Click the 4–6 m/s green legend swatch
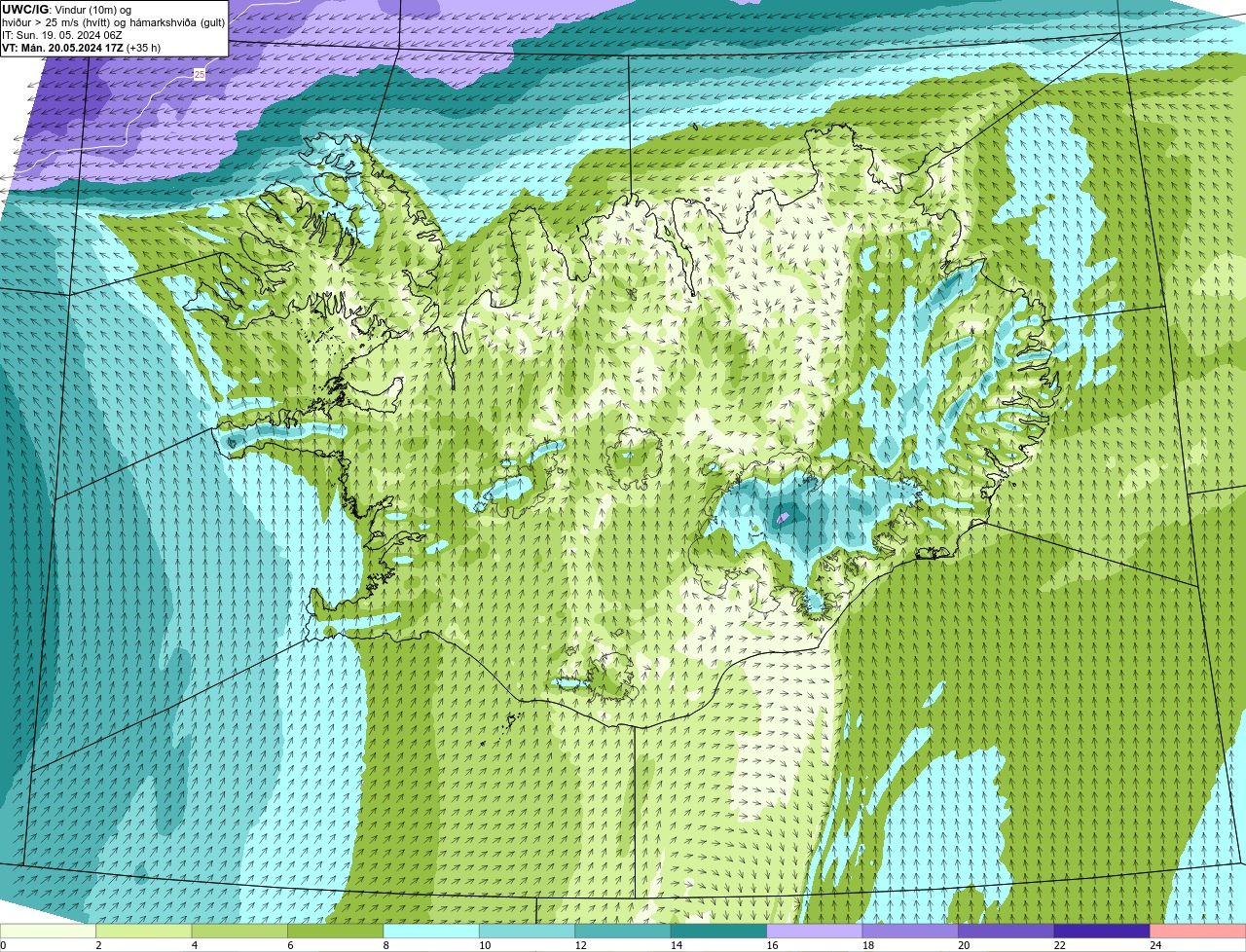Viewport: 1246px width, 952px height. pyautogui.click(x=239, y=931)
